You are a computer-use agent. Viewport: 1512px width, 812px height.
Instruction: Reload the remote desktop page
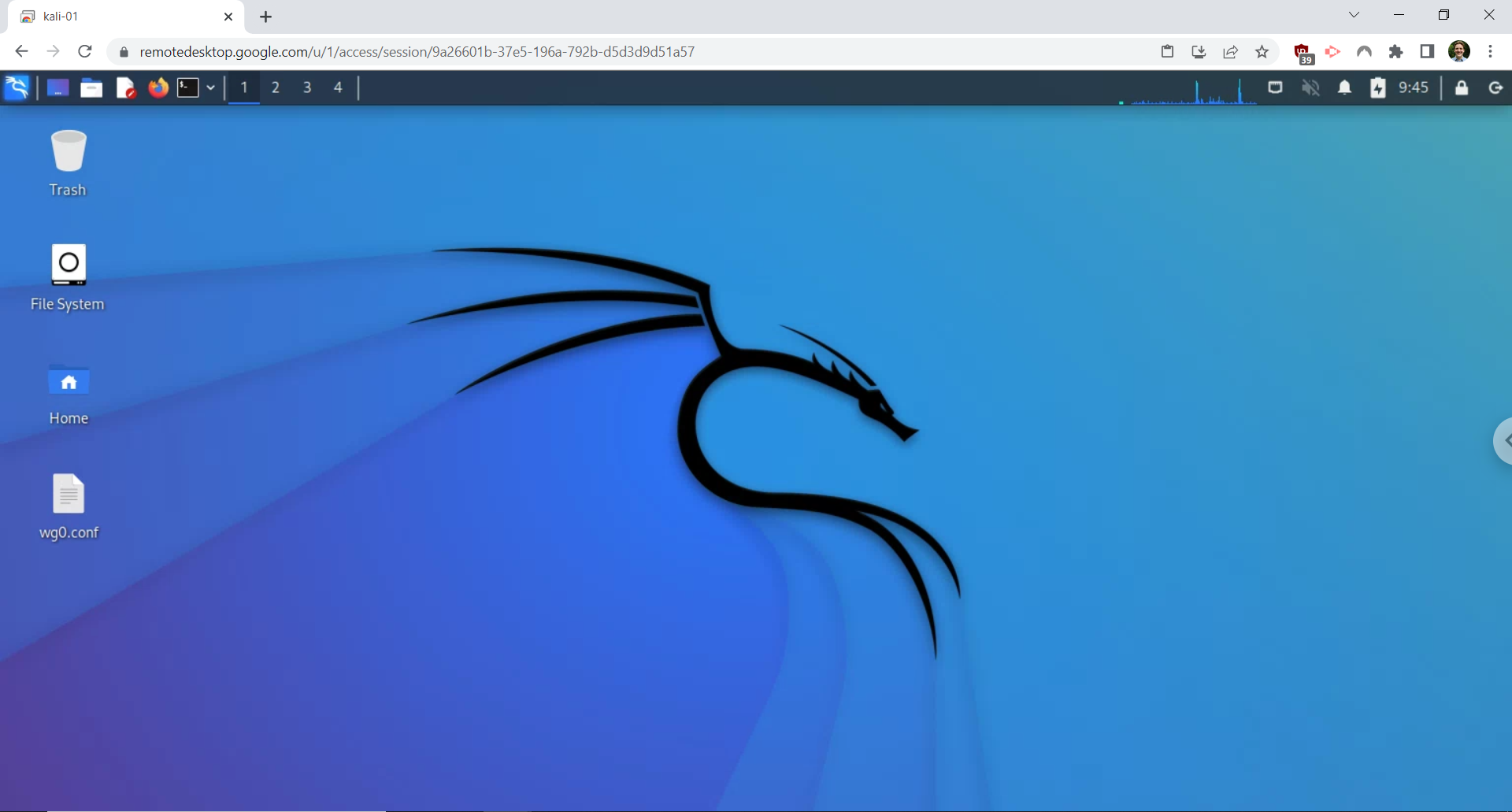(x=85, y=51)
